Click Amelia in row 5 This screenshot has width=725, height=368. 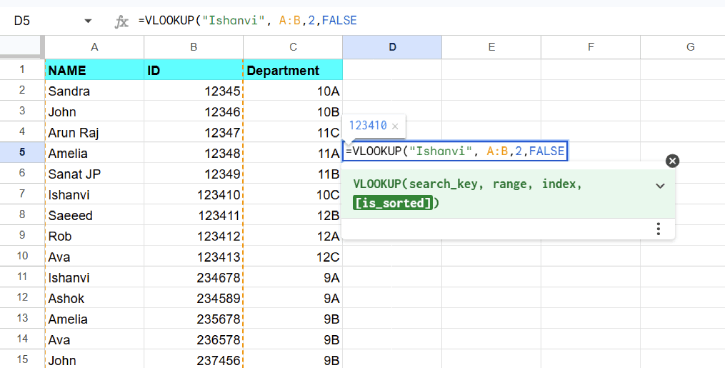[x=94, y=153]
